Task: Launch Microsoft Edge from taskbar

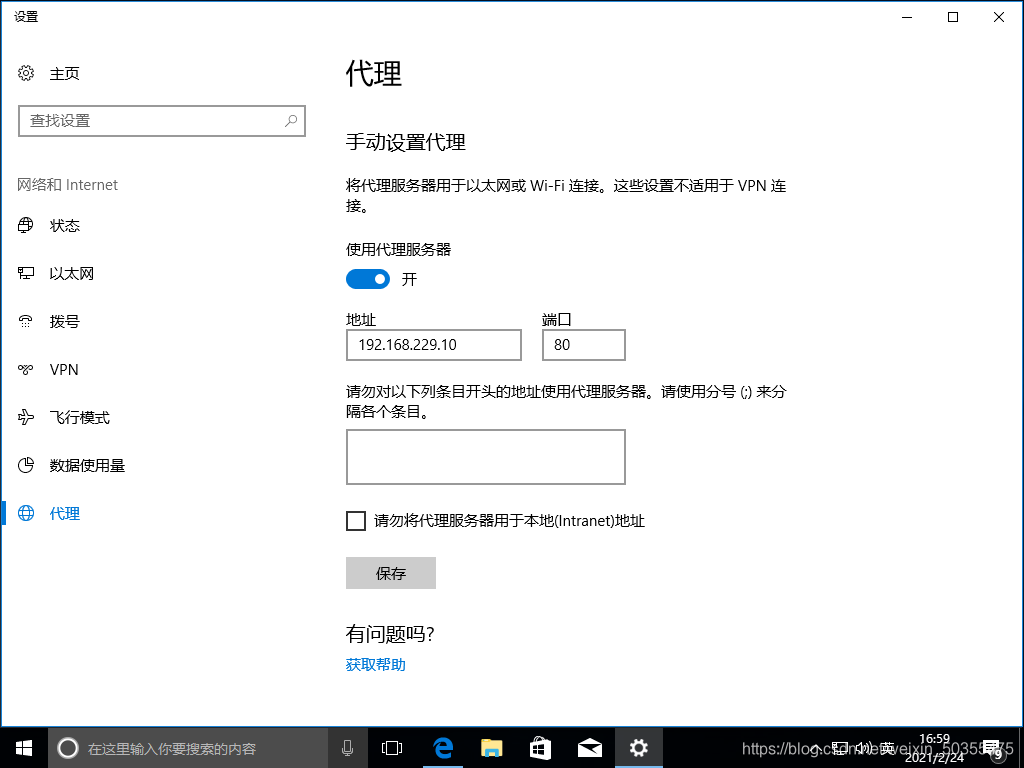Action: coord(443,748)
